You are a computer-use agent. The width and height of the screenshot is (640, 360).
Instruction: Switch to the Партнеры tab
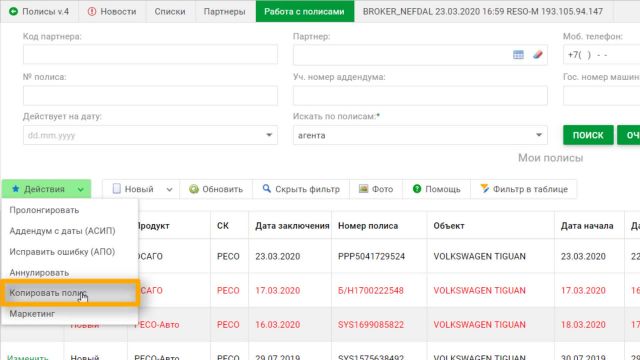click(224, 11)
